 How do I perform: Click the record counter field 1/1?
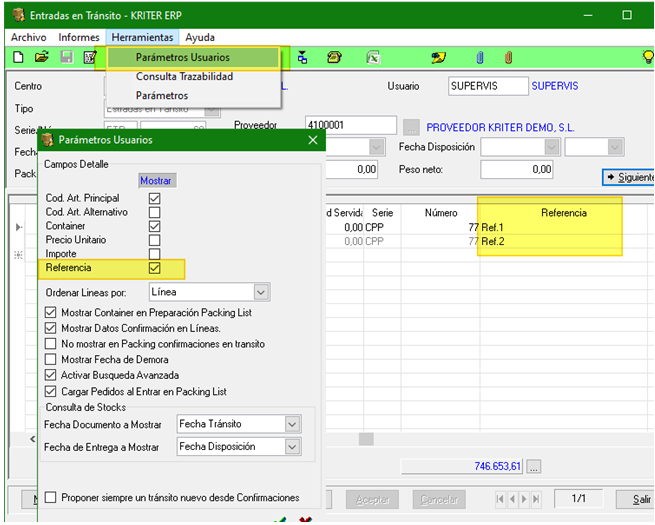[x=579, y=498]
